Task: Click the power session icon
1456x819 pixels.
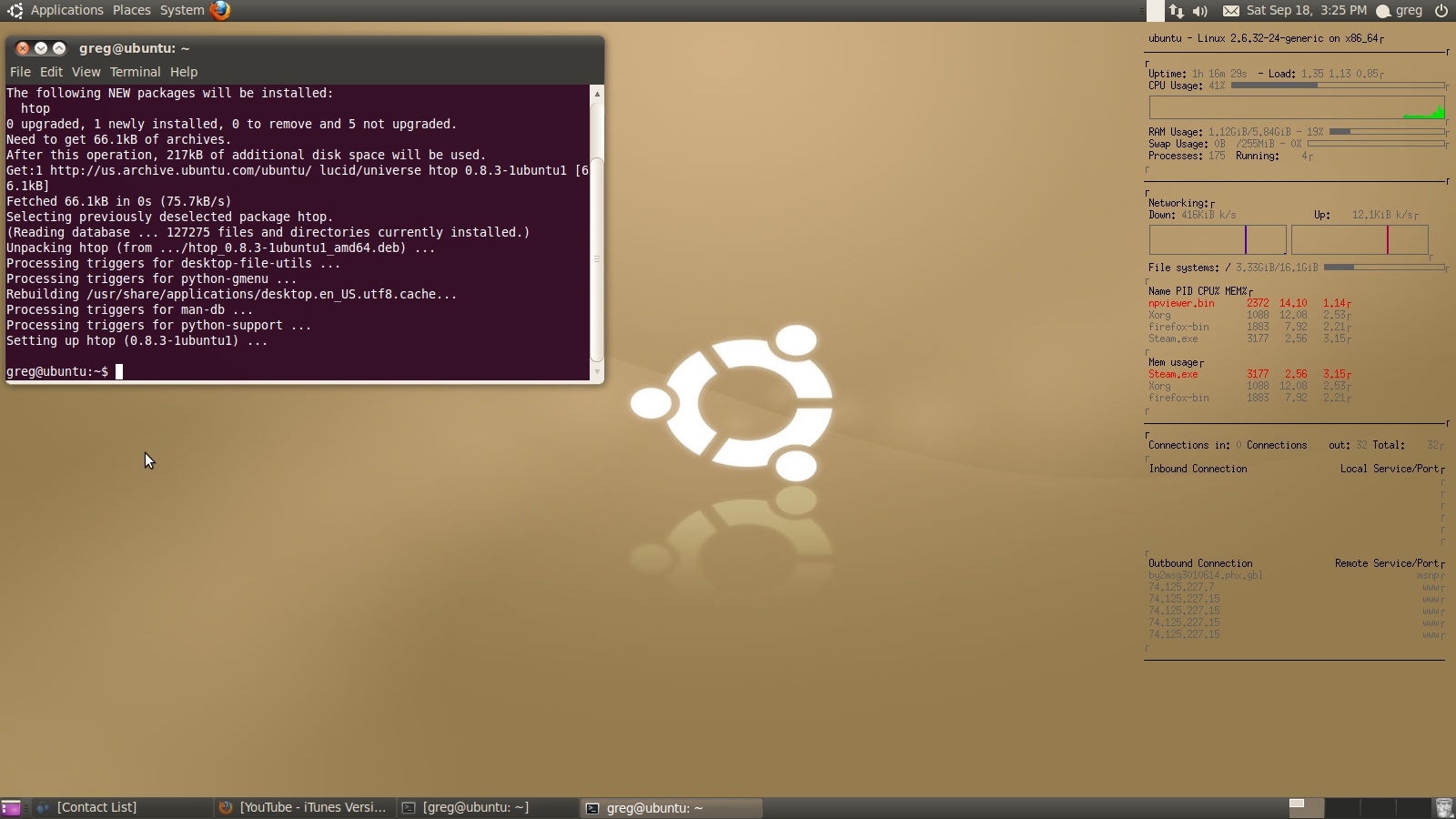Action: click(1441, 11)
